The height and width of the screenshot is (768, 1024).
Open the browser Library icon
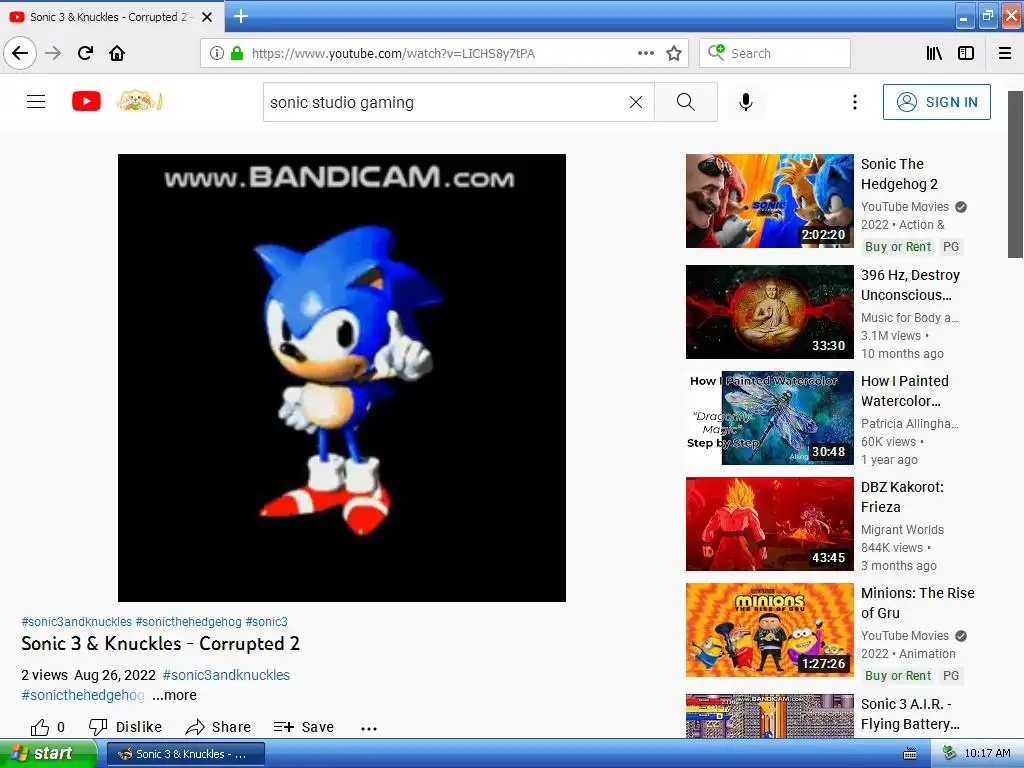point(934,53)
